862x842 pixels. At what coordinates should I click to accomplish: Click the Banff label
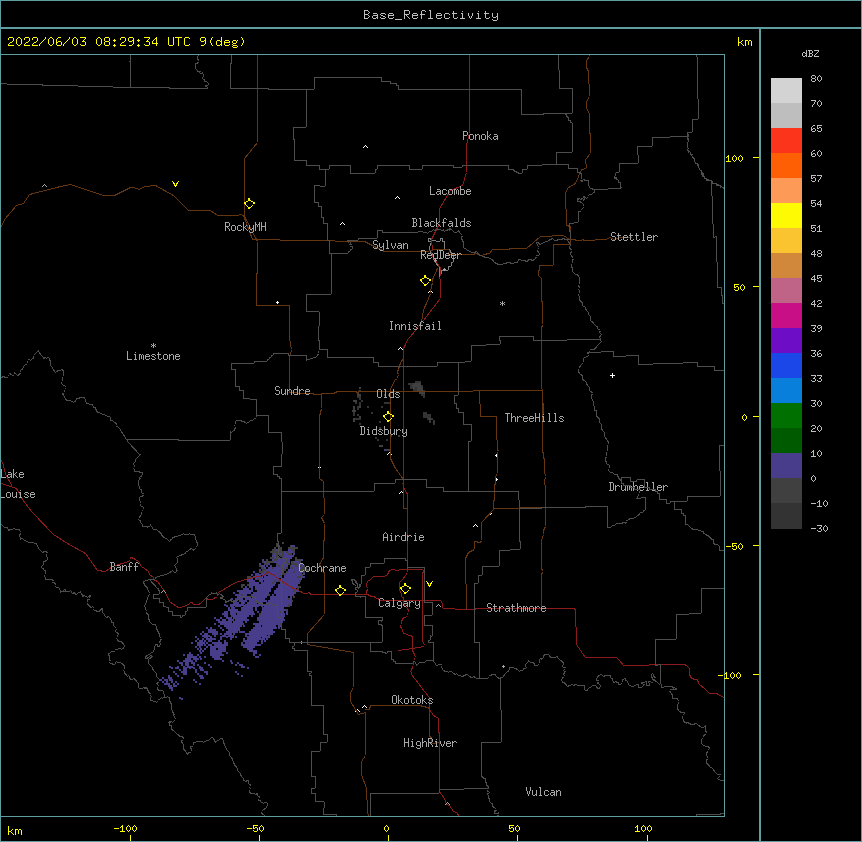124,567
